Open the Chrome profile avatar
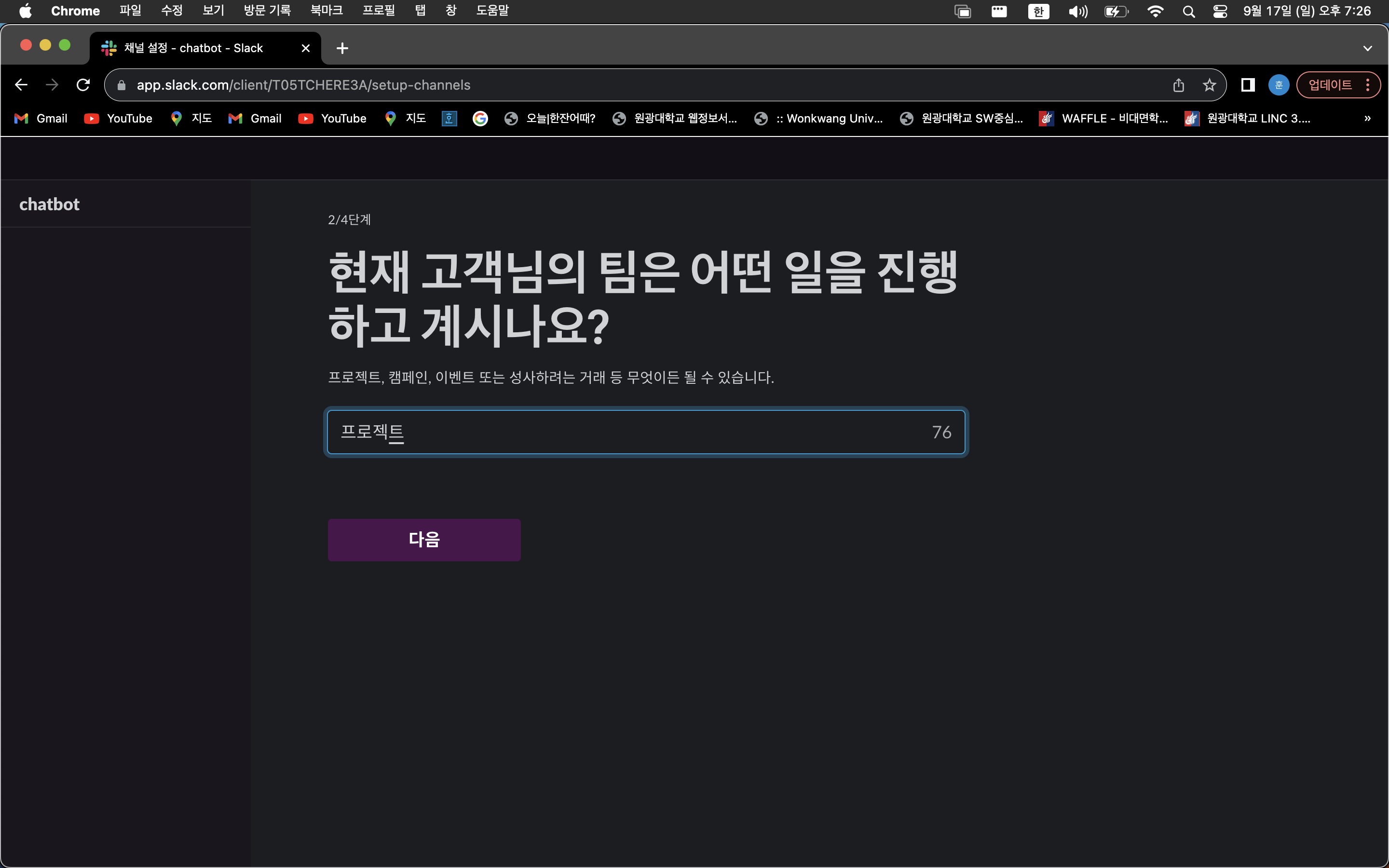 point(1278,85)
